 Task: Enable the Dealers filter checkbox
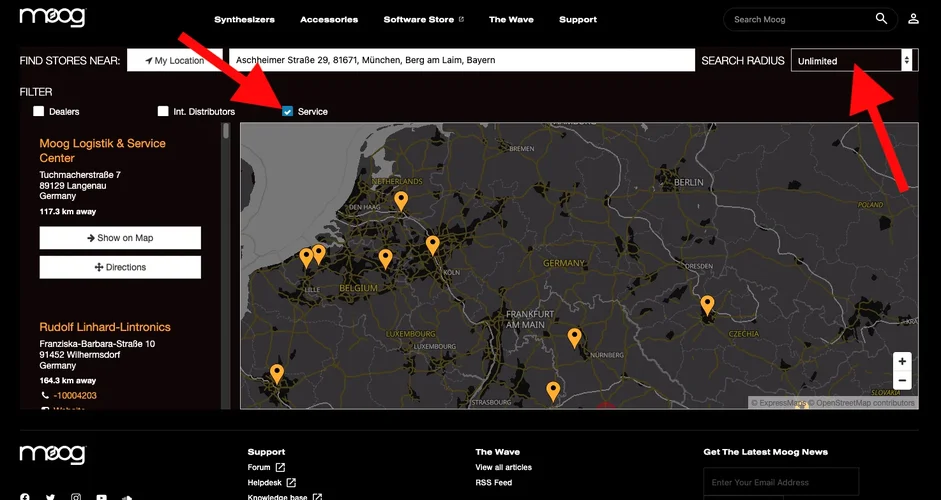pos(39,112)
